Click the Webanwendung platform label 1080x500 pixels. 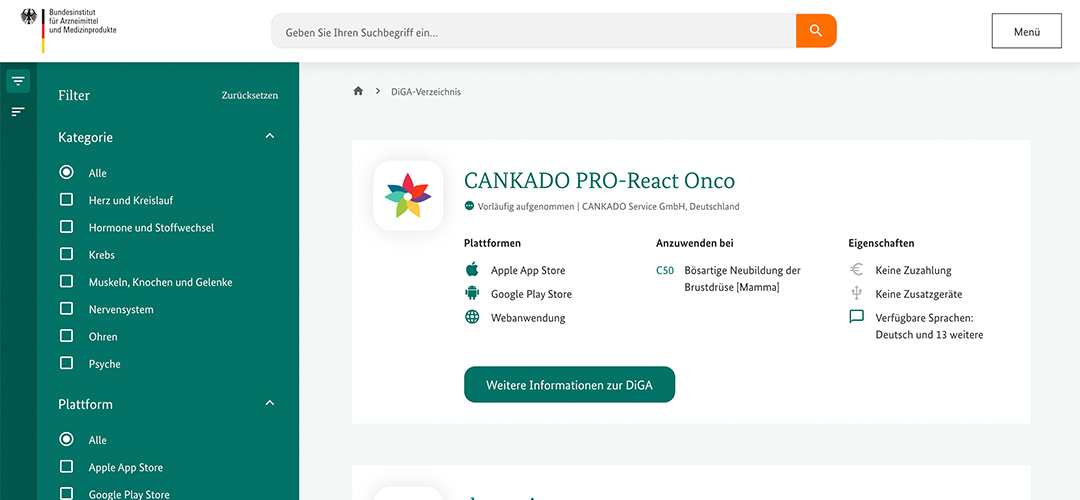[528, 318]
